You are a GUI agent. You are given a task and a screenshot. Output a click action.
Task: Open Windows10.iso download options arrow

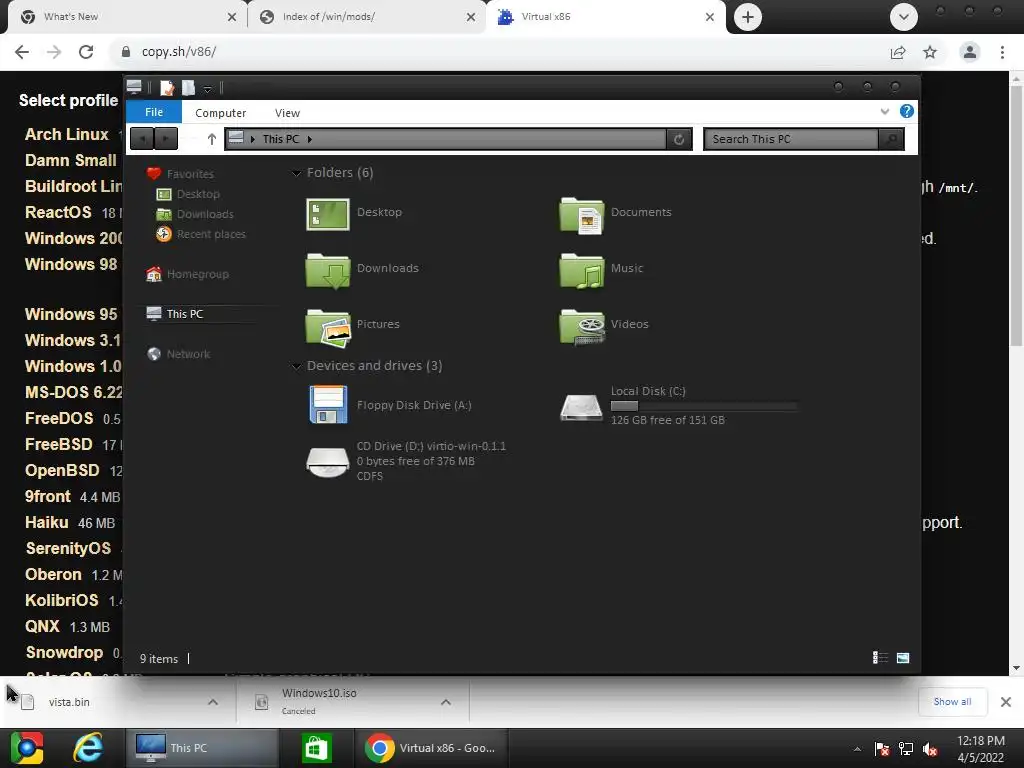(x=446, y=702)
